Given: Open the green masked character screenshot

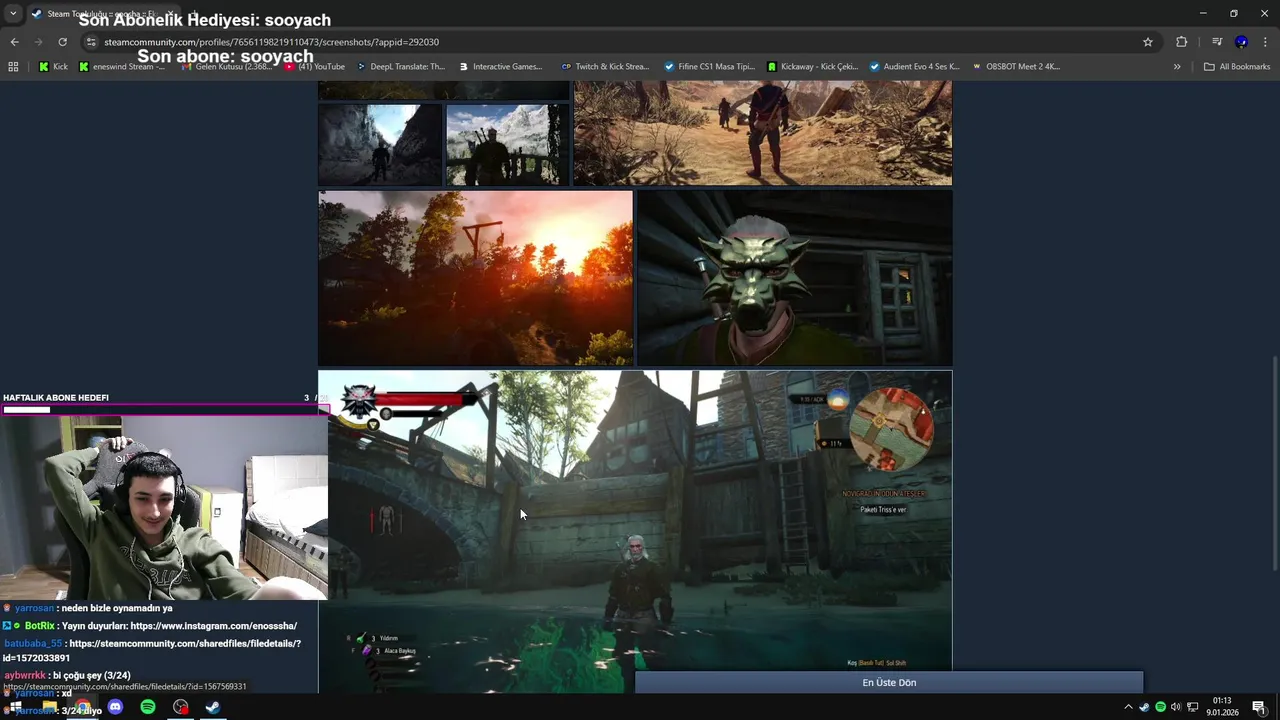Looking at the screenshot, I should coord(795,278).
